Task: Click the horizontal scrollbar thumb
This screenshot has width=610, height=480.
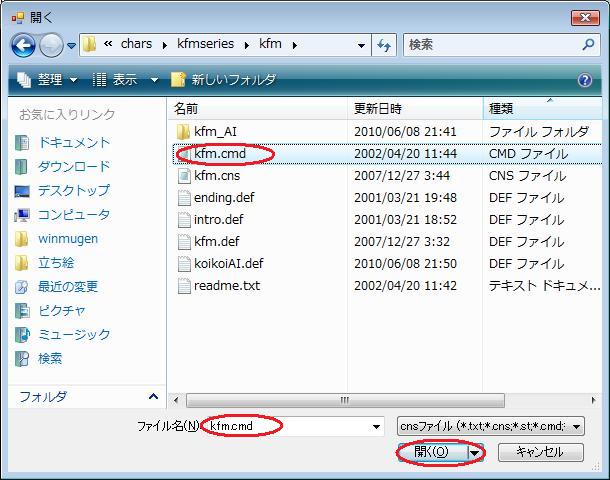Action: 345,400
